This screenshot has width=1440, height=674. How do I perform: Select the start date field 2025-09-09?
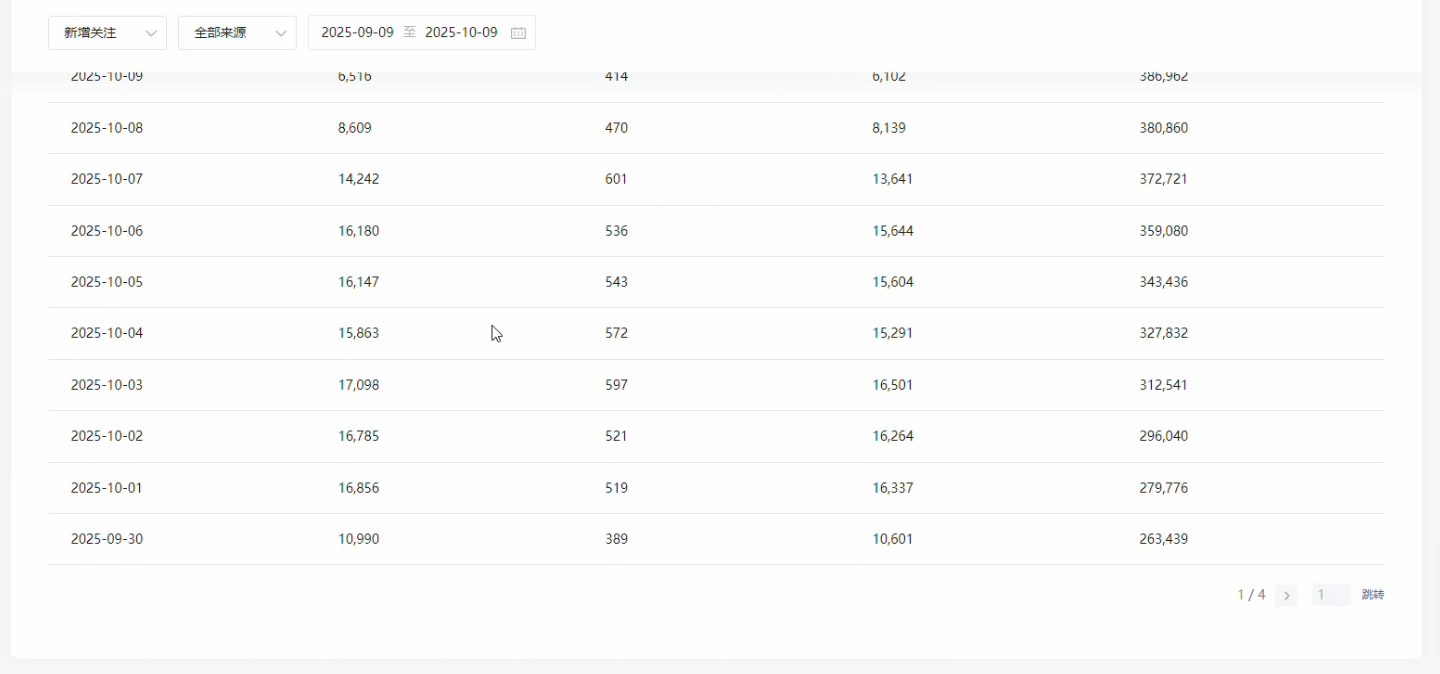(x=357, y=33)
